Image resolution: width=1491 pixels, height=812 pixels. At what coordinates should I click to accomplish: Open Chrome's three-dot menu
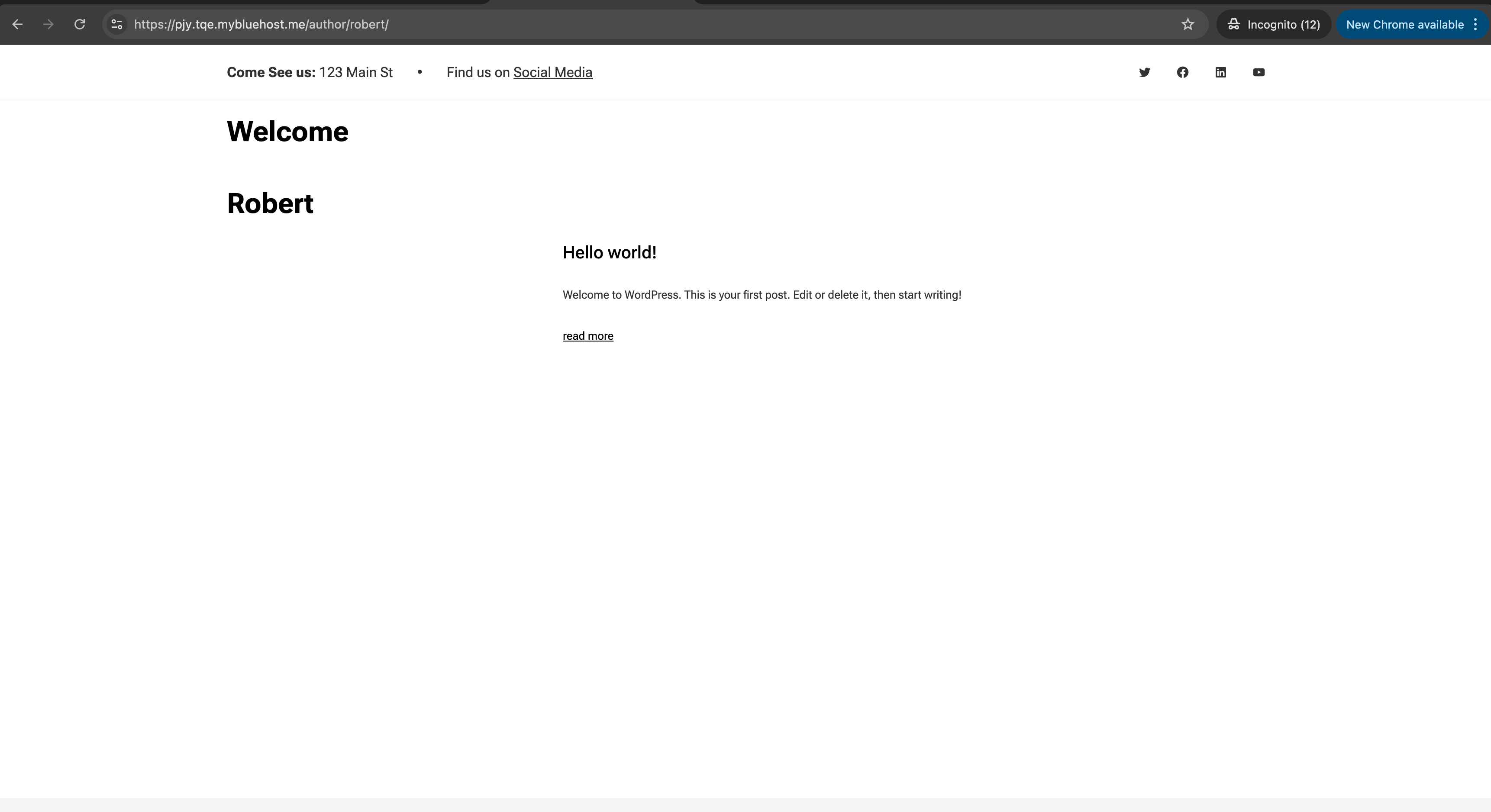pos(1475,24)
